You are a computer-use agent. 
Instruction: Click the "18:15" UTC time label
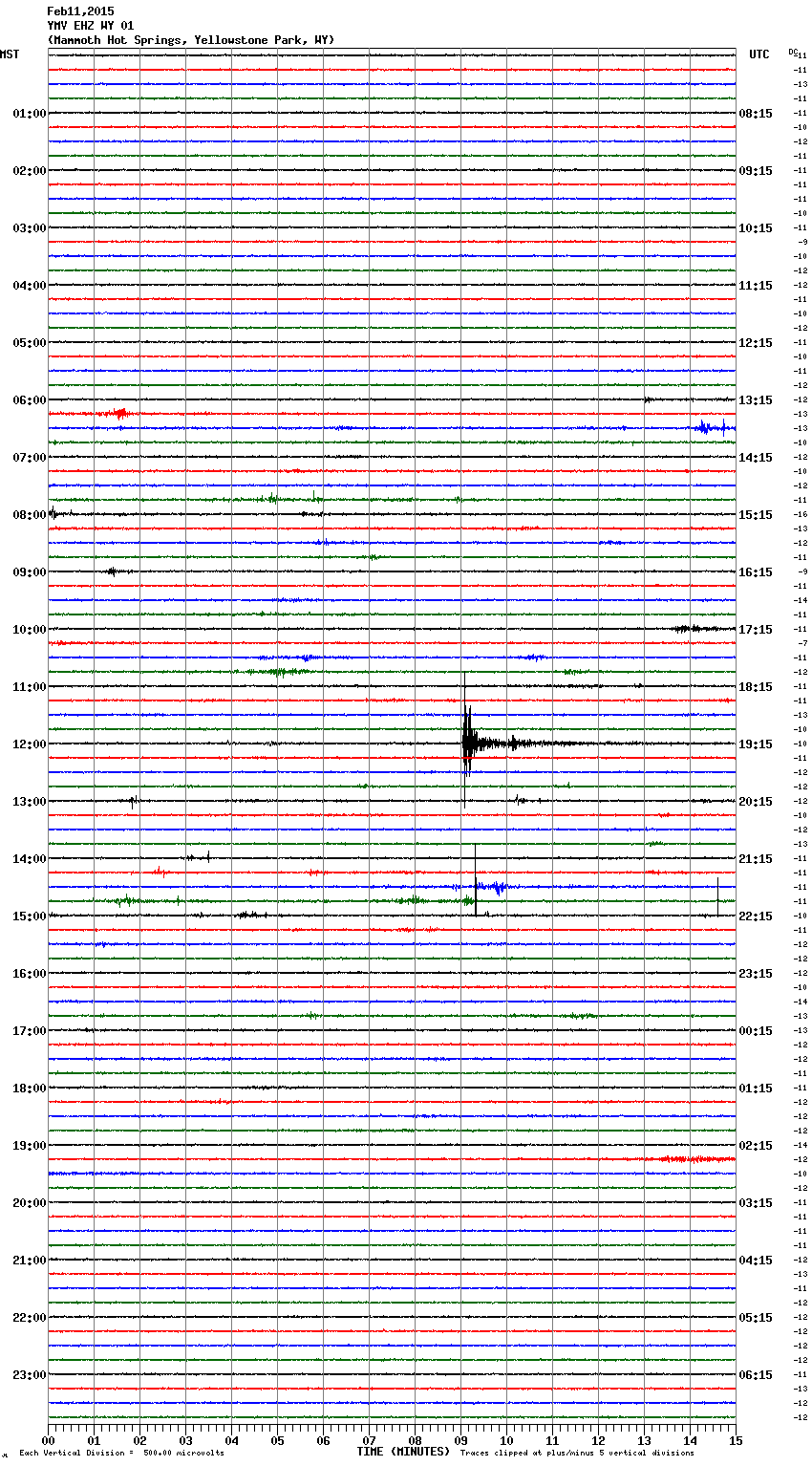(756, 687)
